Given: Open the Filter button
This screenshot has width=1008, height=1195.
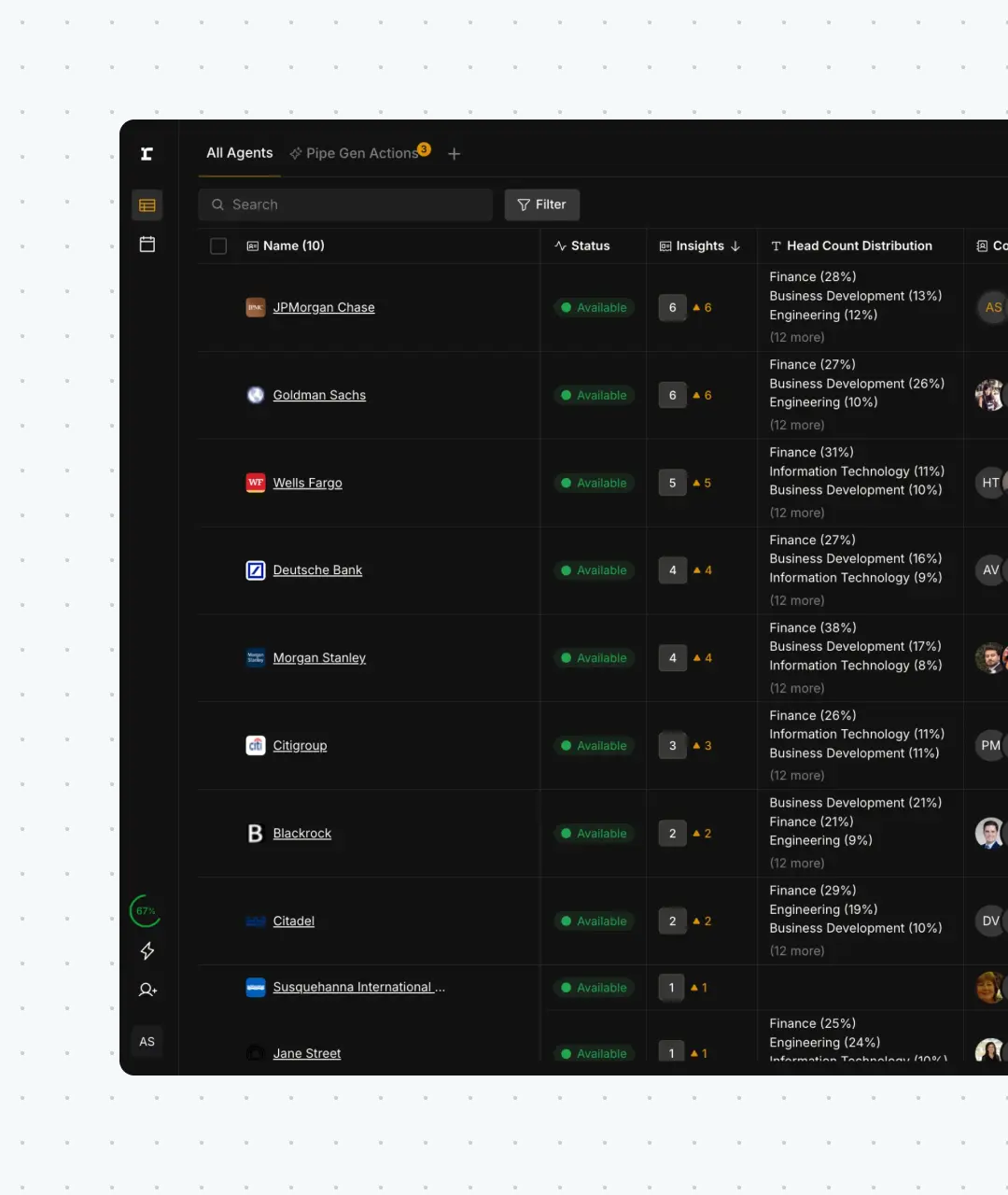Looking at the screenshot, I should [x=542, y=204].
